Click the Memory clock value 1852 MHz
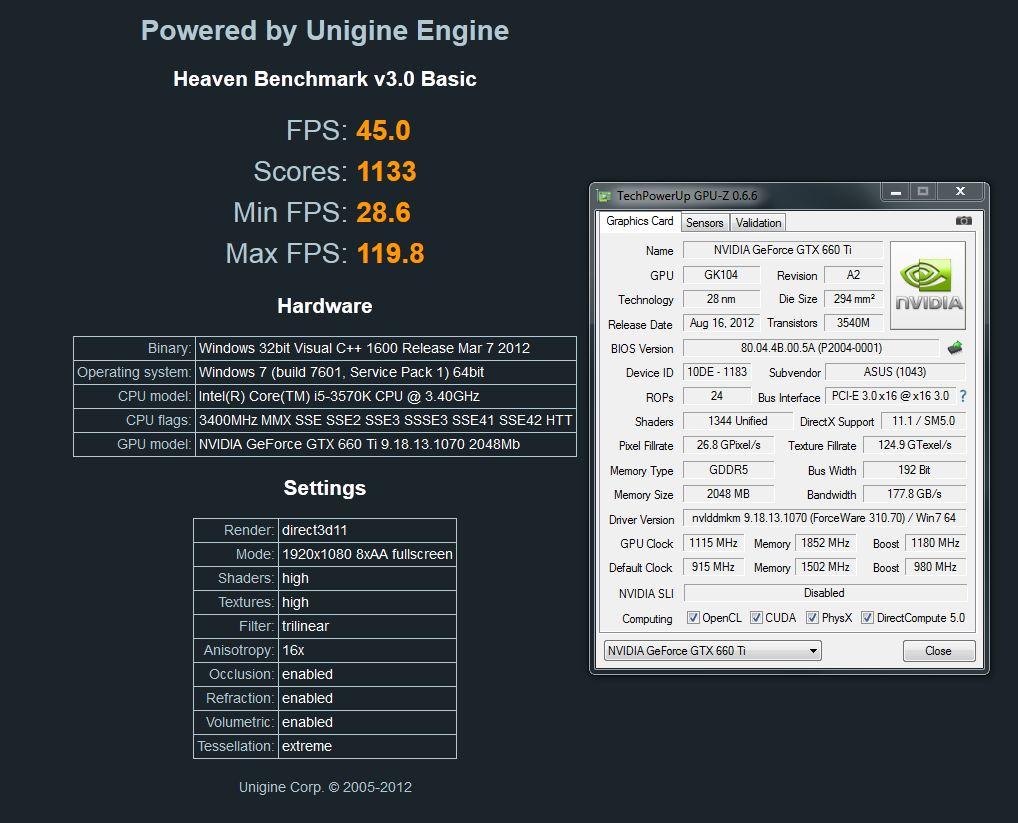 click(825, 543)
